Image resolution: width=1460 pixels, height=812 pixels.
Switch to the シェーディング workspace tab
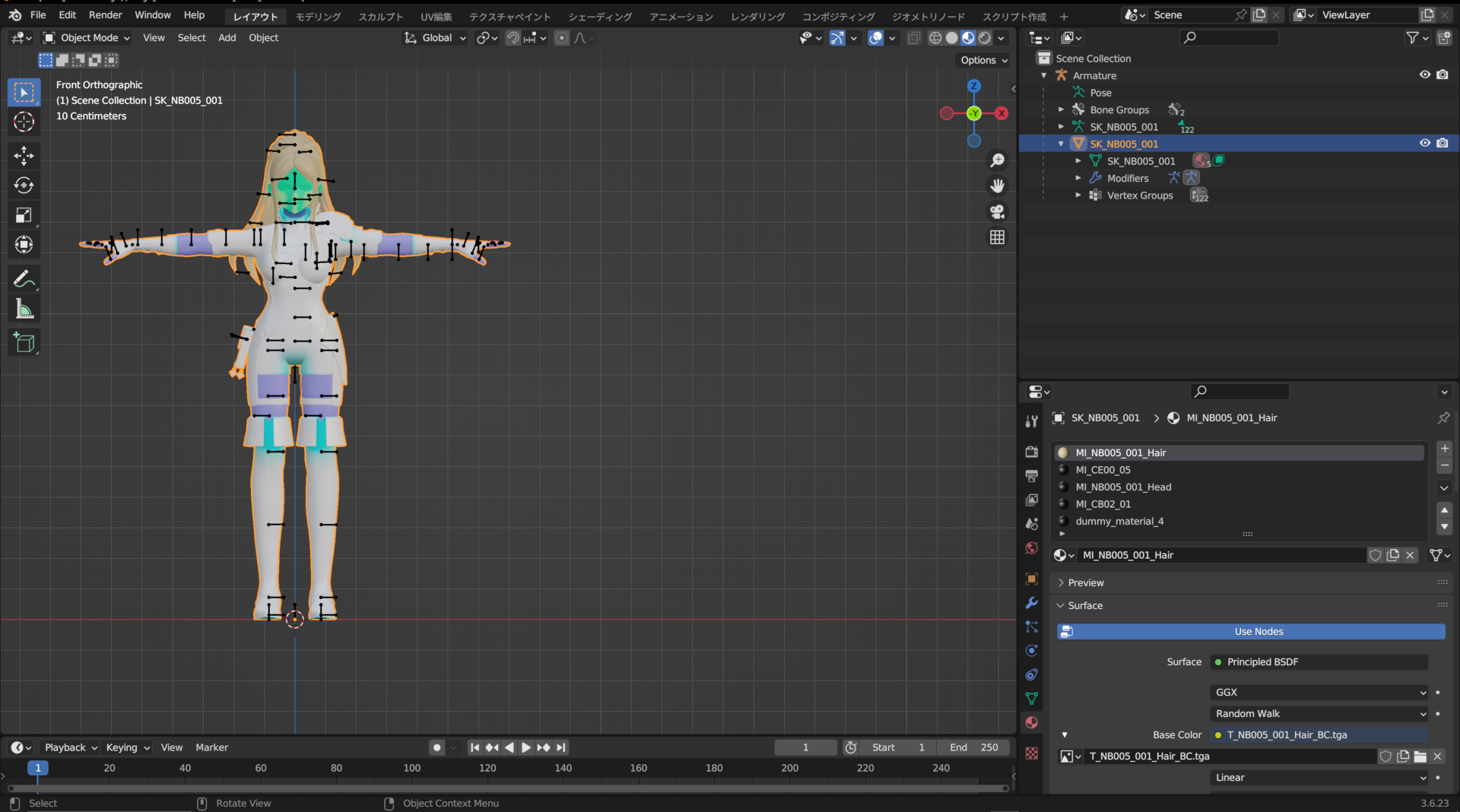pyautogui.click(x=600, y=17)
